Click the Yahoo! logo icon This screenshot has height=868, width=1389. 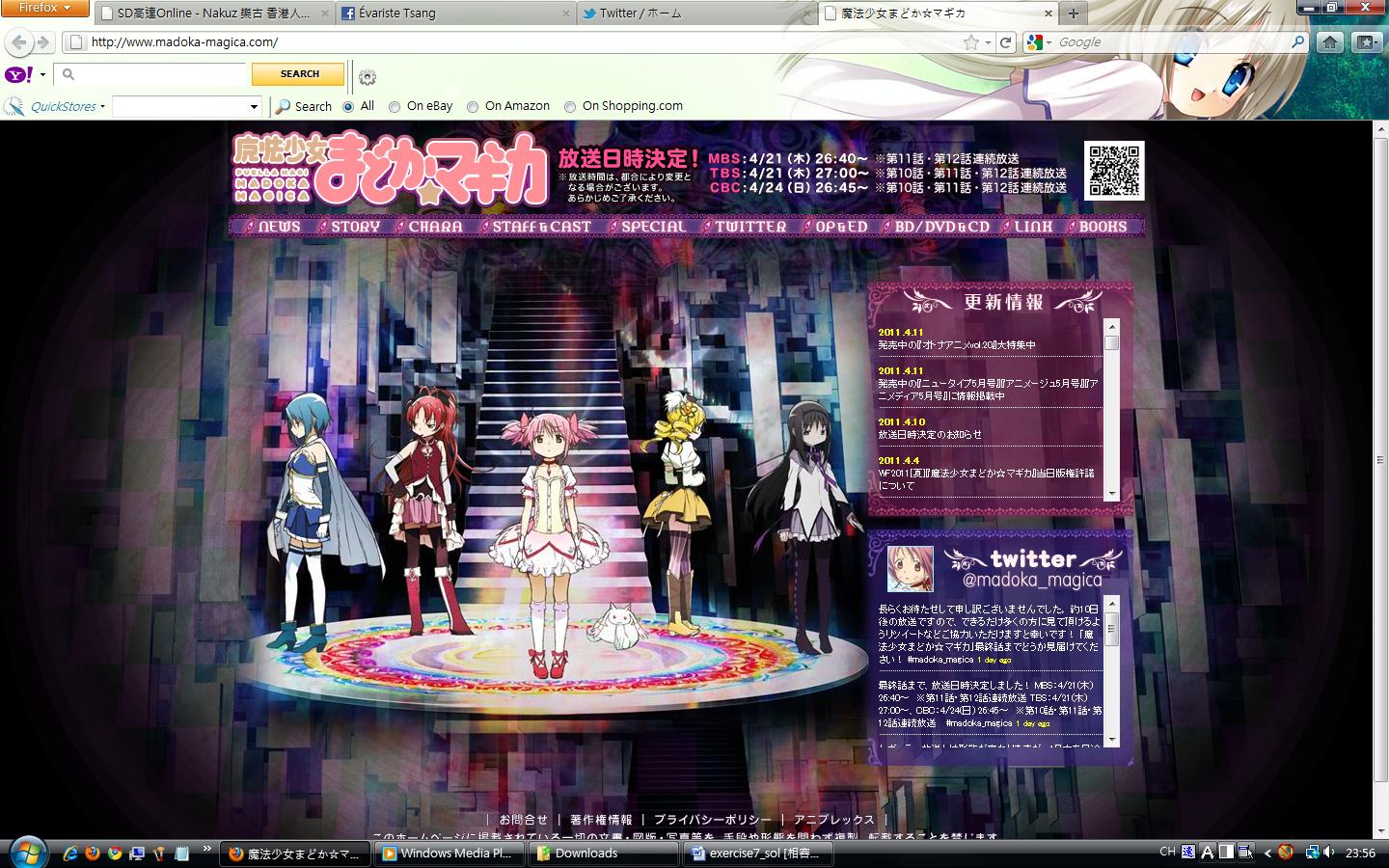[19, 74]
